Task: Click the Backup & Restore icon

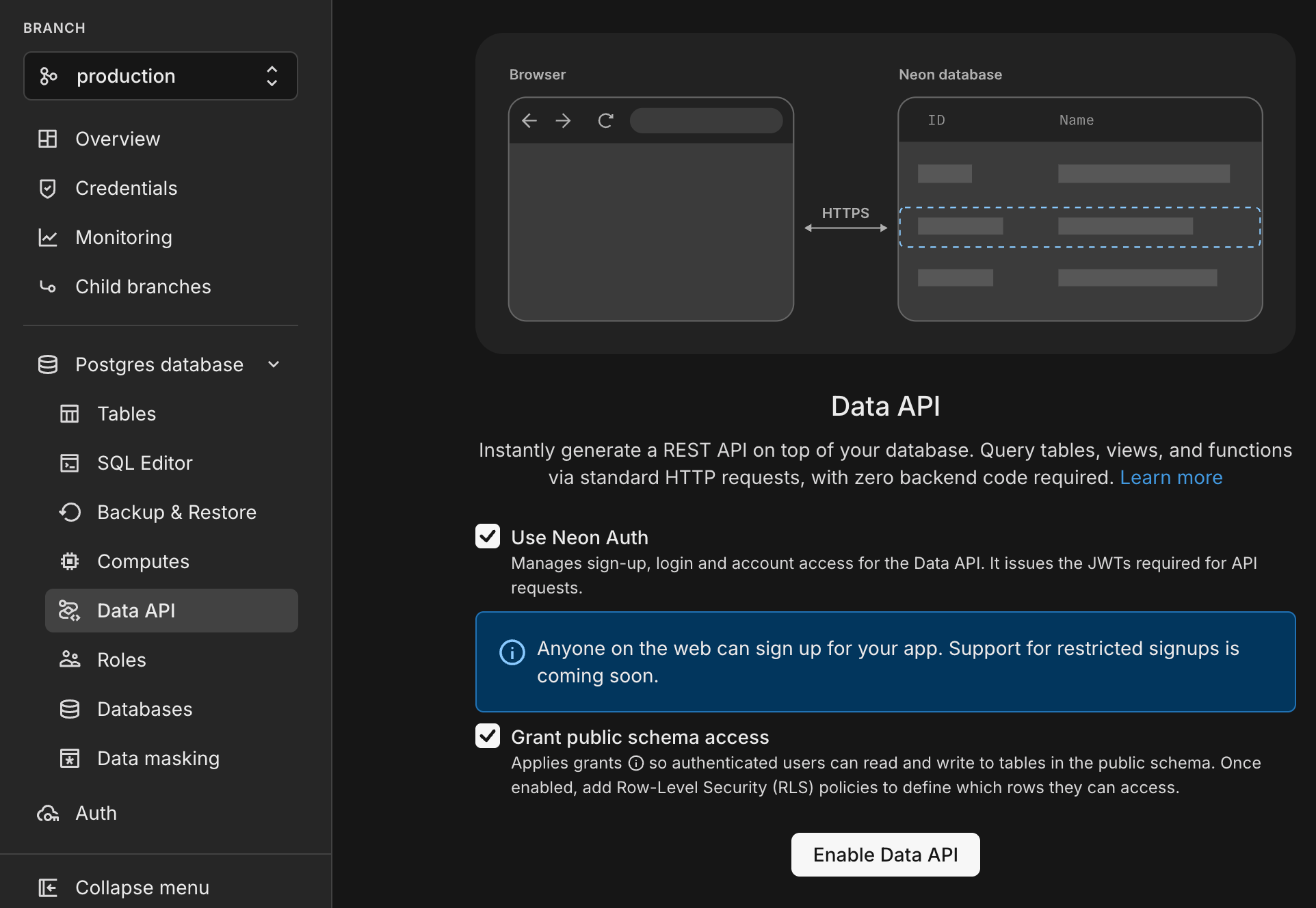Action: pos(70,512)
